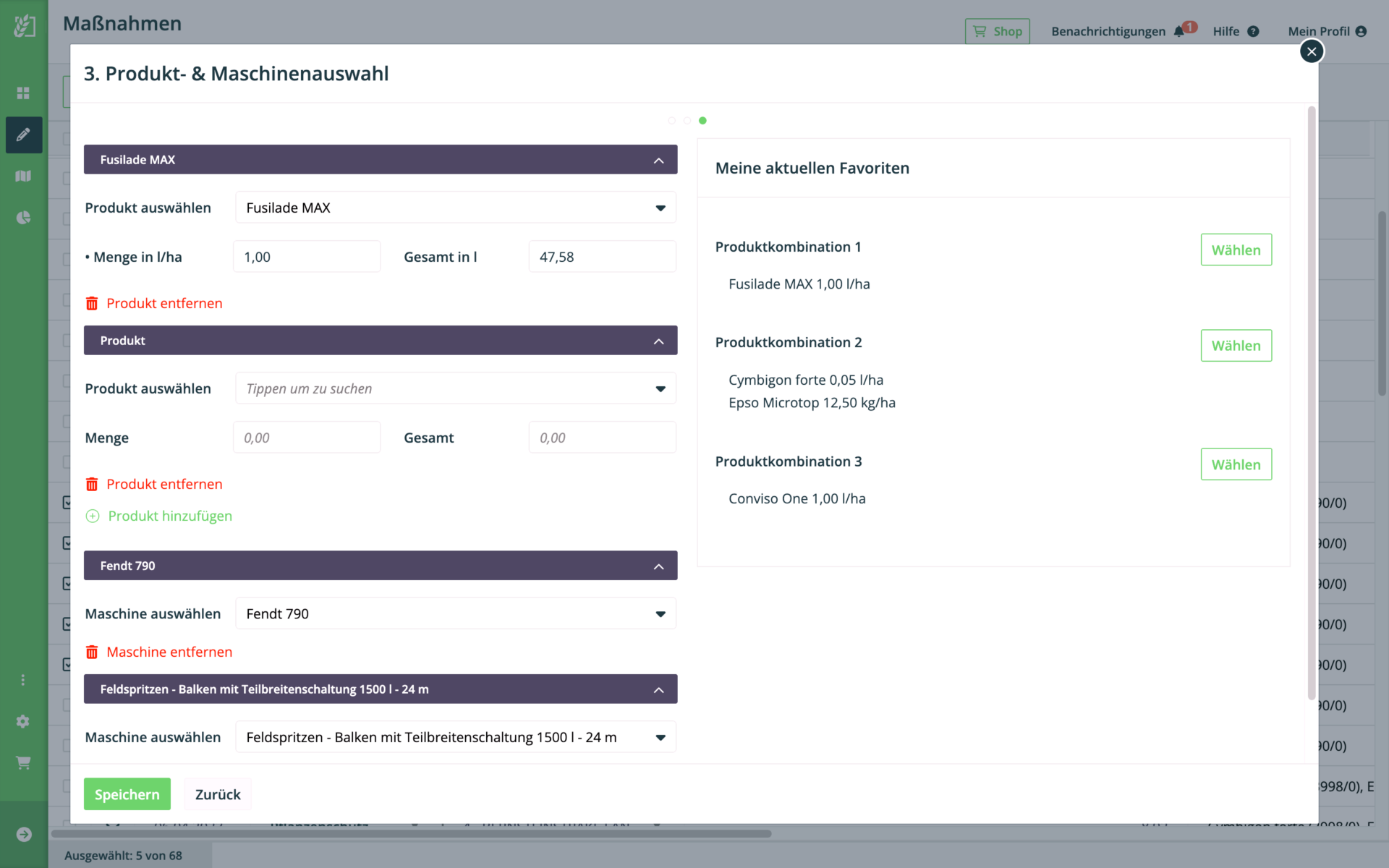Click trash icon beside Maschine entfernen
This screenshot has height=868, width=1389.
coord(92,652)
